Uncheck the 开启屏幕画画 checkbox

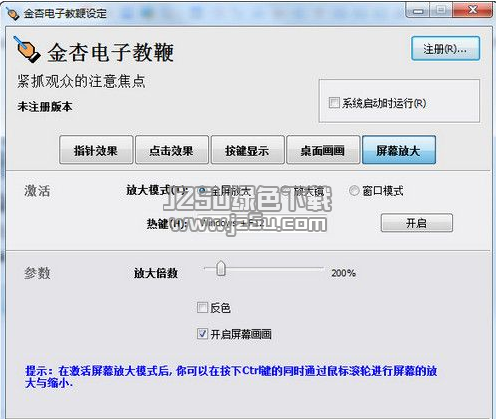click(202, 334)
